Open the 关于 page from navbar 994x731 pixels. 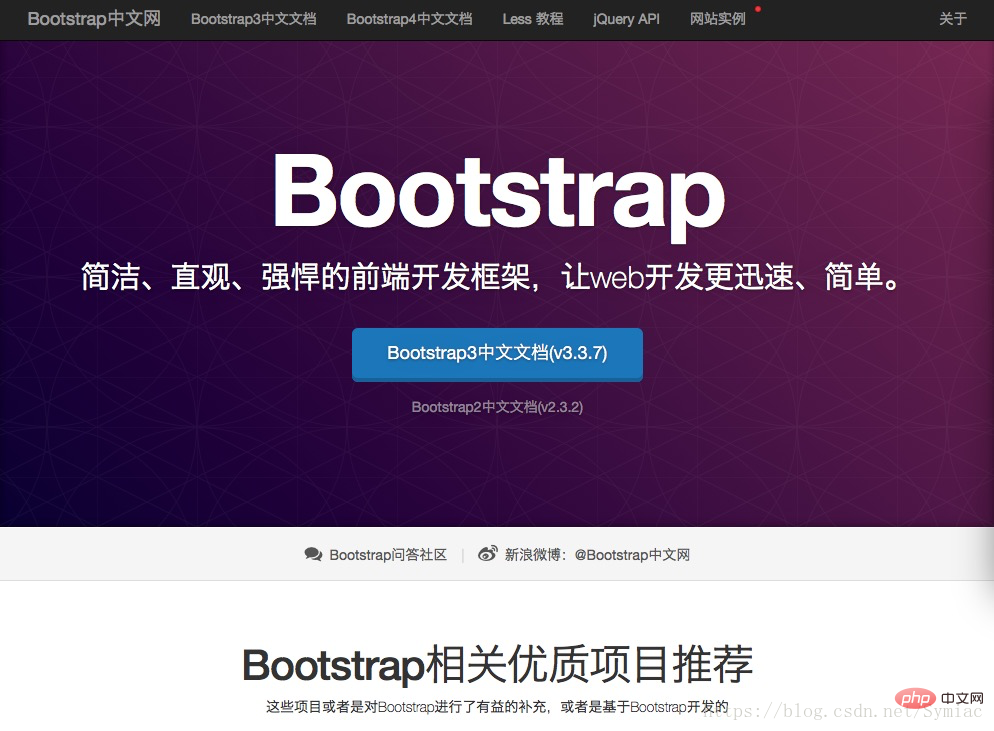click(x=953, y=19)
